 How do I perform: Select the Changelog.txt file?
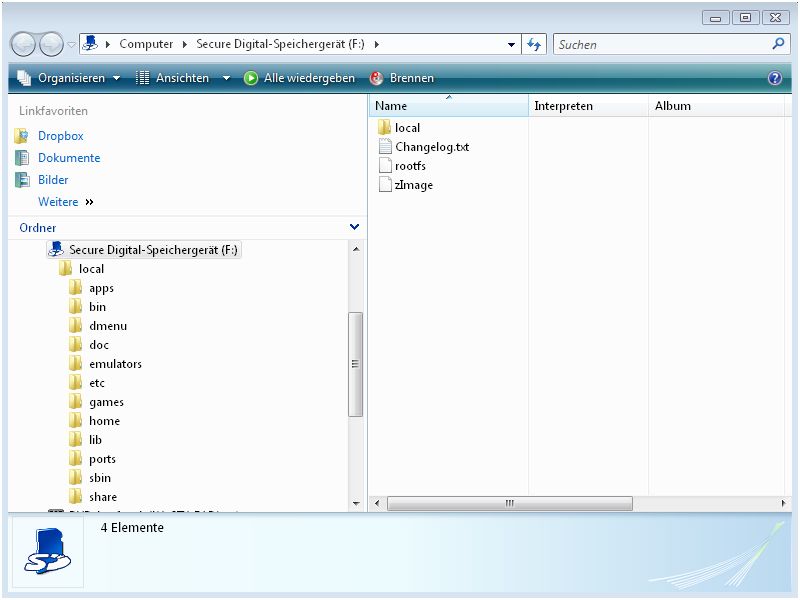coord(431,147)
